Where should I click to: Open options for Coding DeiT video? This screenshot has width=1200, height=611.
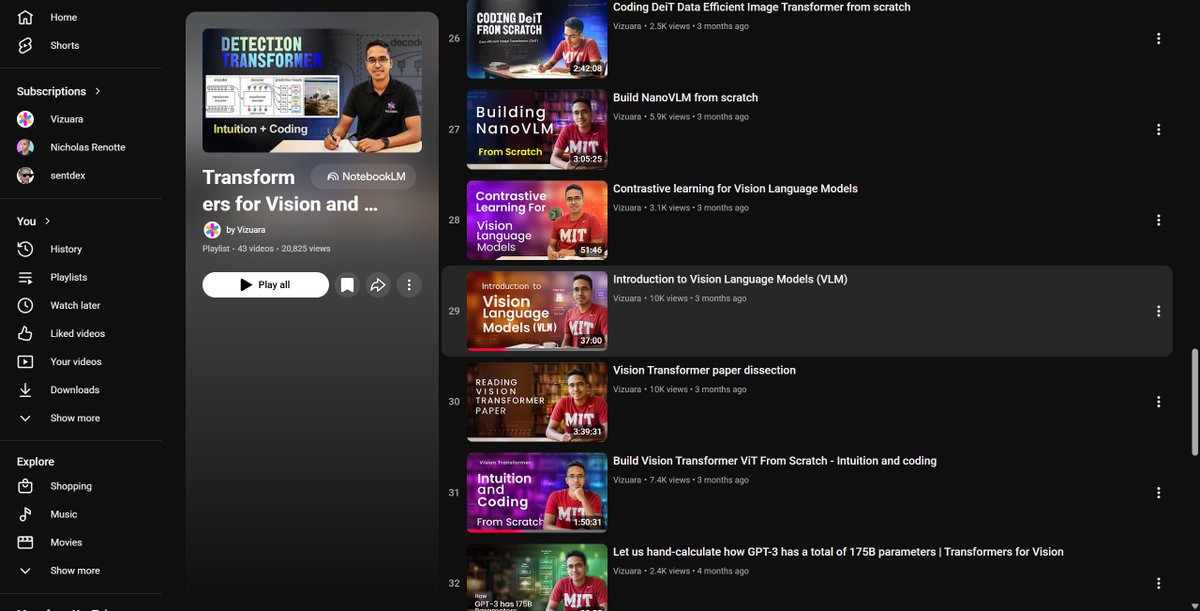1158,39
